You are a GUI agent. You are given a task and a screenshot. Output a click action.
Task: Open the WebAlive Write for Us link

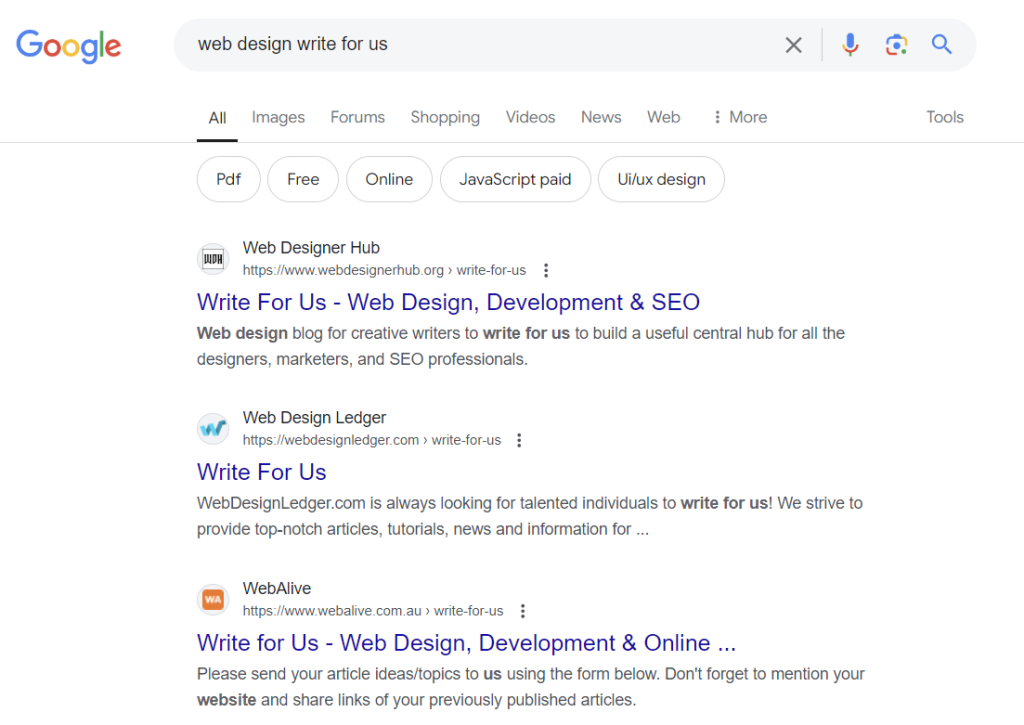coord(466,643)
